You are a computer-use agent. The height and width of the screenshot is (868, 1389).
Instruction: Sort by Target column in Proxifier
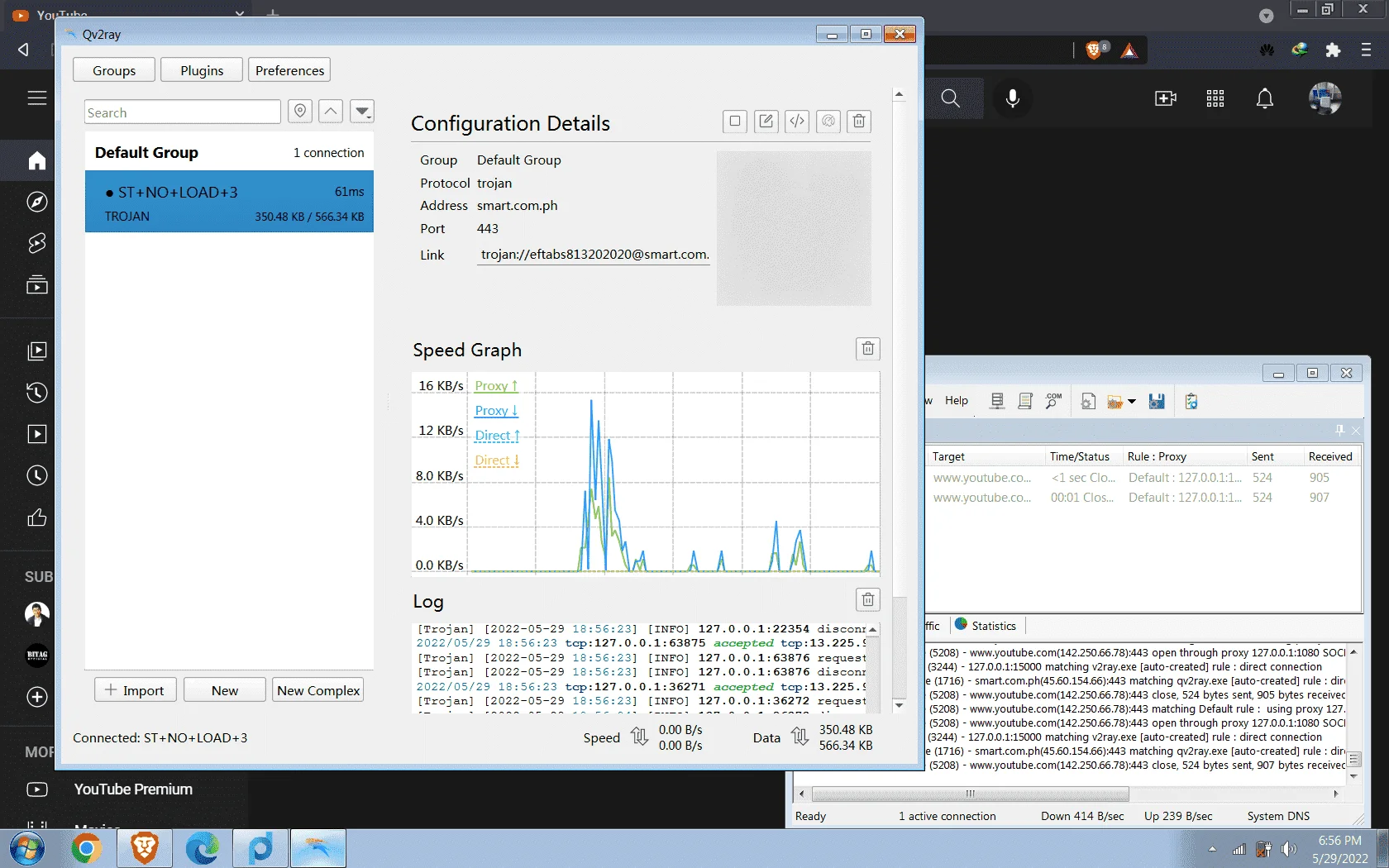tap(985, 456)
